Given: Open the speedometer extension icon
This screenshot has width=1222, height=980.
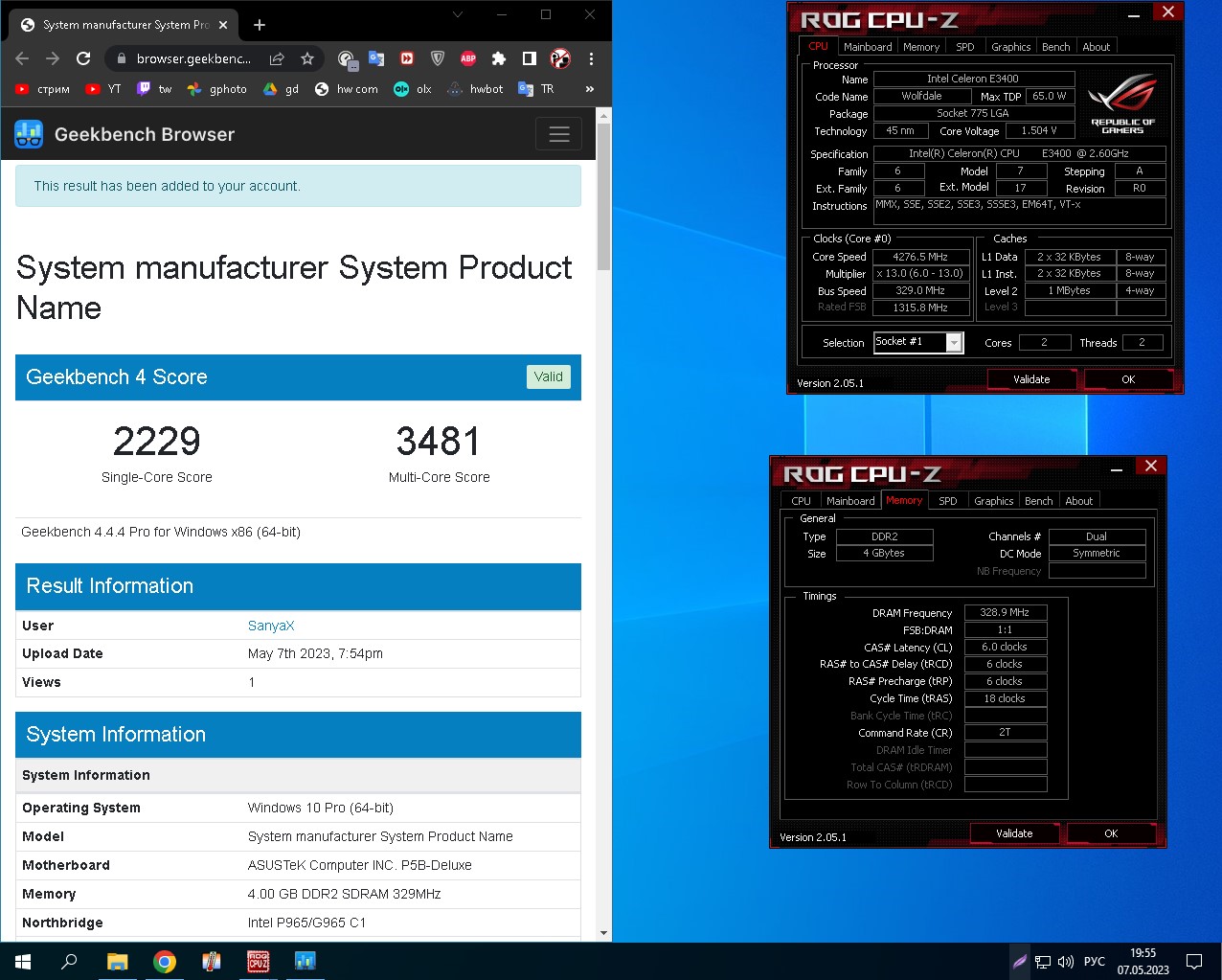Looking at the screenshot, I should point(347,59).
